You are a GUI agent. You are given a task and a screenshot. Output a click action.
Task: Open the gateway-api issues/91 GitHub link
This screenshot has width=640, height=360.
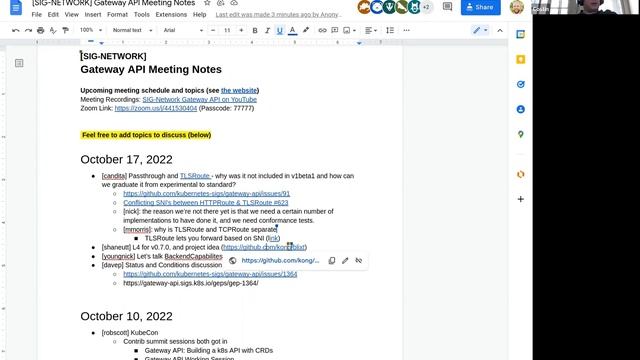click(x=207, y=193)
